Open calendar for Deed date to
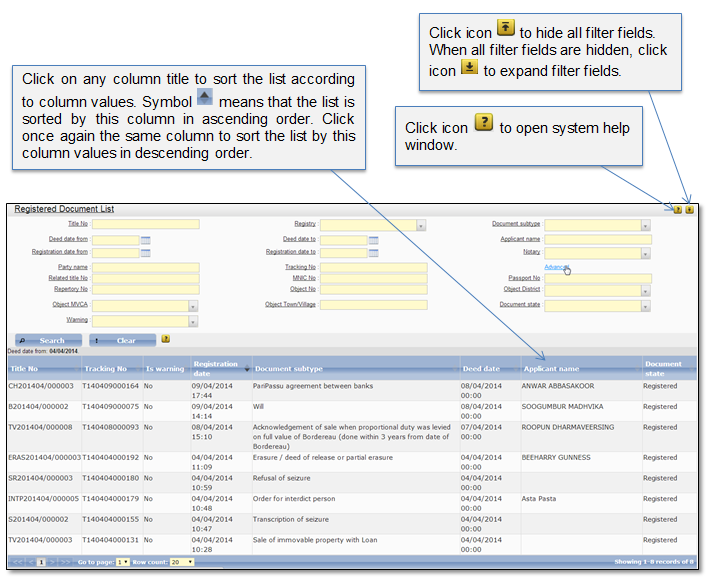The image size is (710, 583). click(373, 240)
